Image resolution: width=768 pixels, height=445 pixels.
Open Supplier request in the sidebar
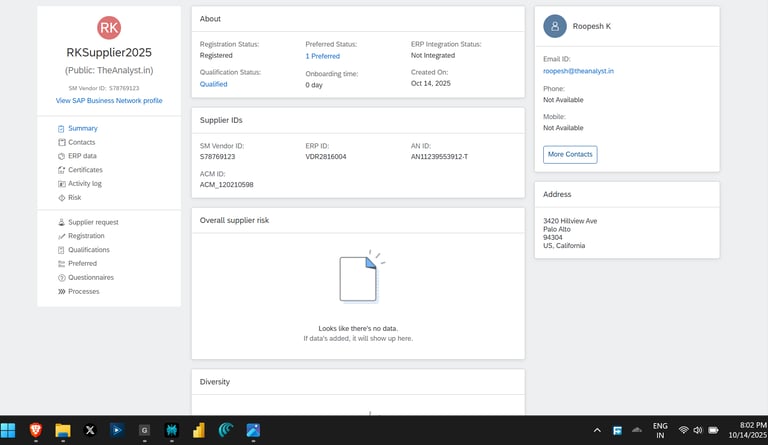[93, 222]
